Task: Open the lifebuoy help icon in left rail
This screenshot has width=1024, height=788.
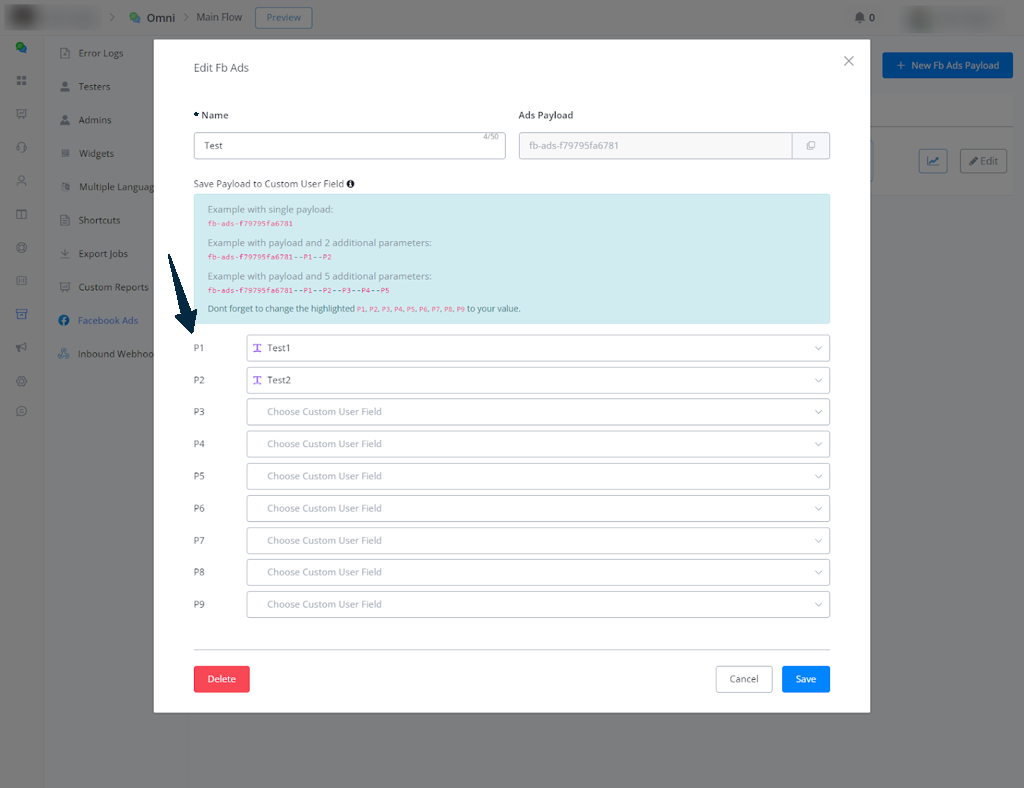Action: click(x=22, y=247)
